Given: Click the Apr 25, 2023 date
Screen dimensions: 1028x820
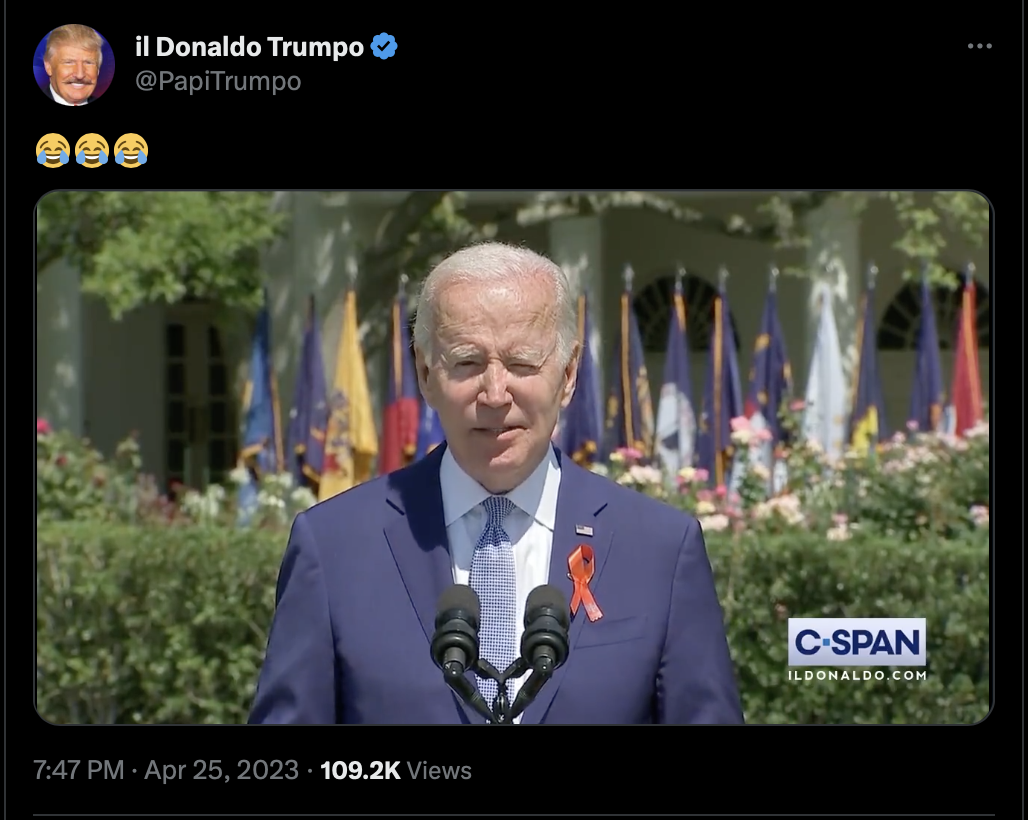Looking at the screenshot, I should pyautogui.click(x=221, y=770).
